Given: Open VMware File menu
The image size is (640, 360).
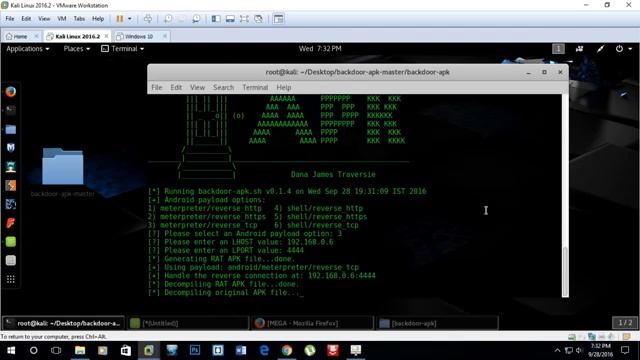Looking at the screenshot, I should (10, 19).
